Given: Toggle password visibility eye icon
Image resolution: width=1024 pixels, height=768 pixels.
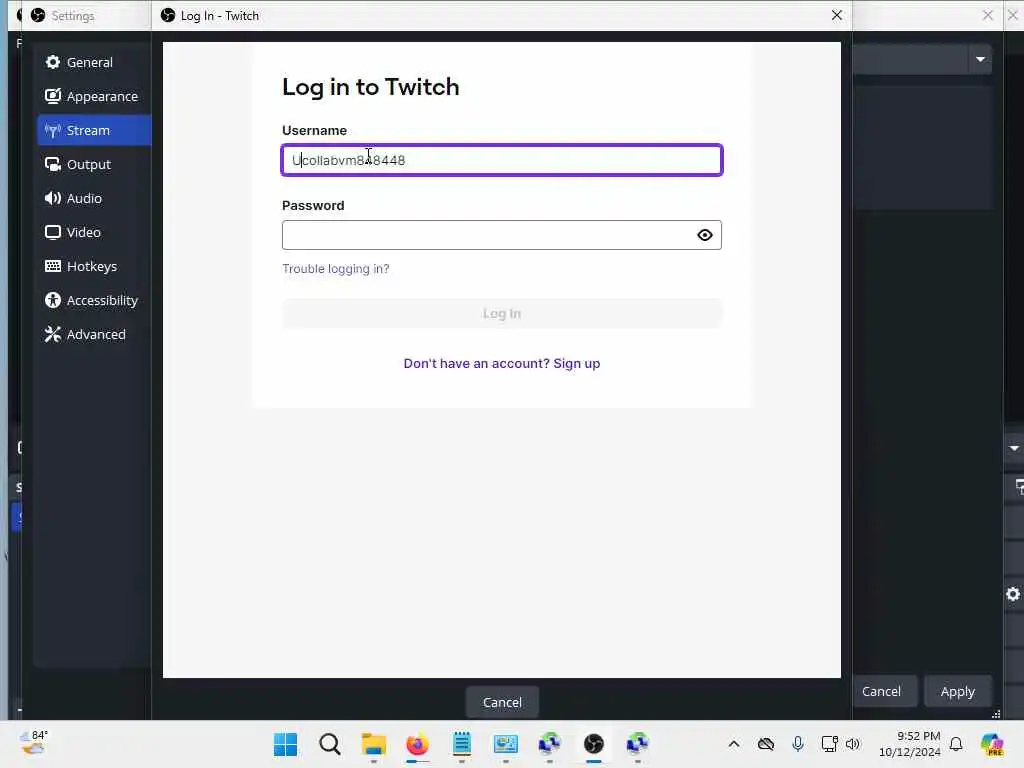Looking at the screenshot, I should [x=705, y=235].
